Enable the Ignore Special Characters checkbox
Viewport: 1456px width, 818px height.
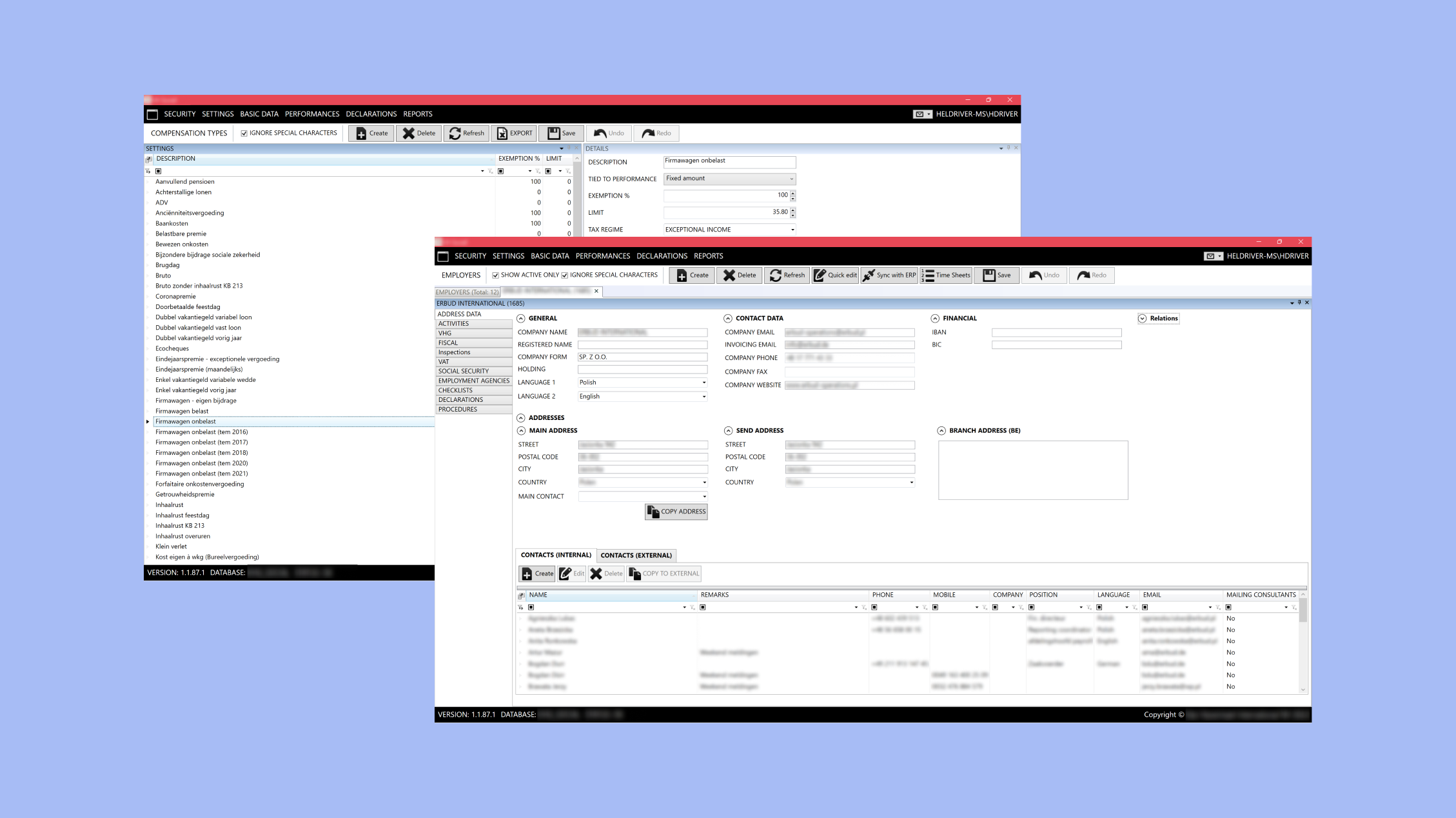567,275
